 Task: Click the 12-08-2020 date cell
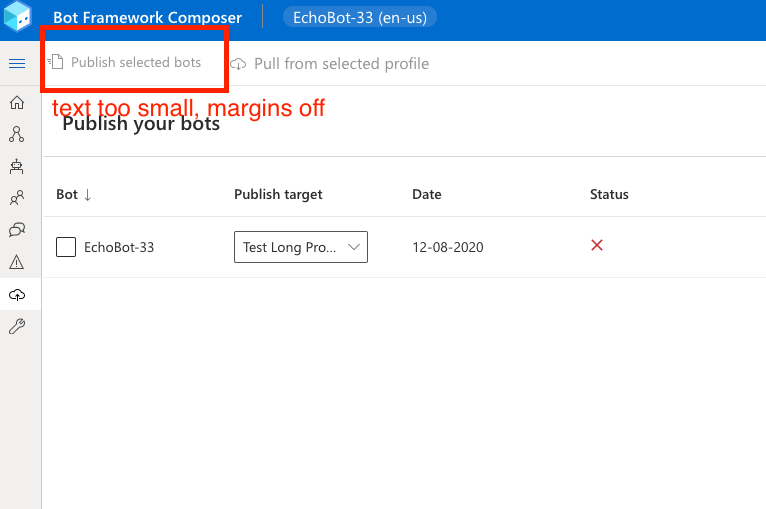click(x=448, y=248)
